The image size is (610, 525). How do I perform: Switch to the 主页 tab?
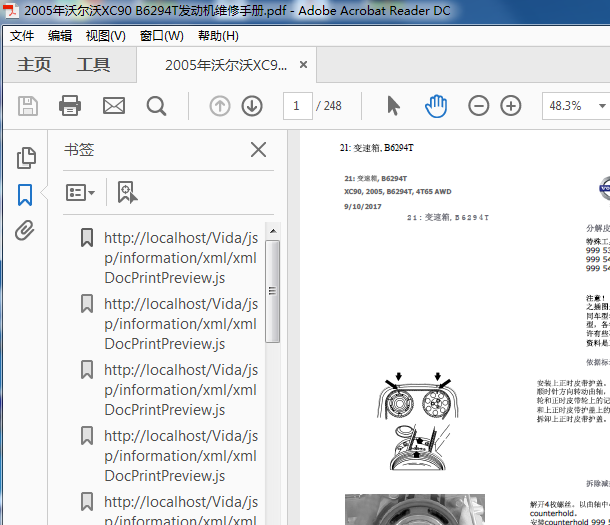34,65
